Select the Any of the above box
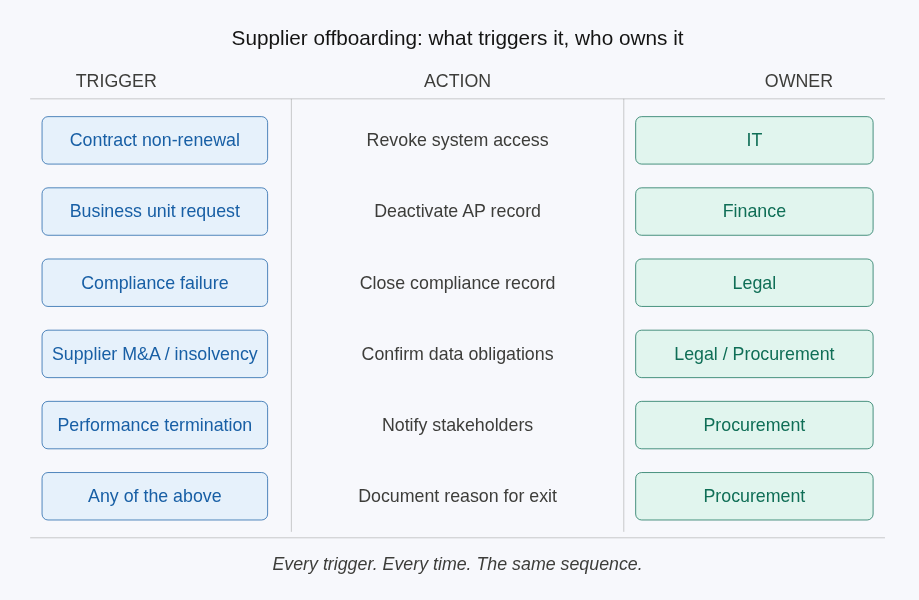The image size is (919, 600). click(x=154, y=496)
